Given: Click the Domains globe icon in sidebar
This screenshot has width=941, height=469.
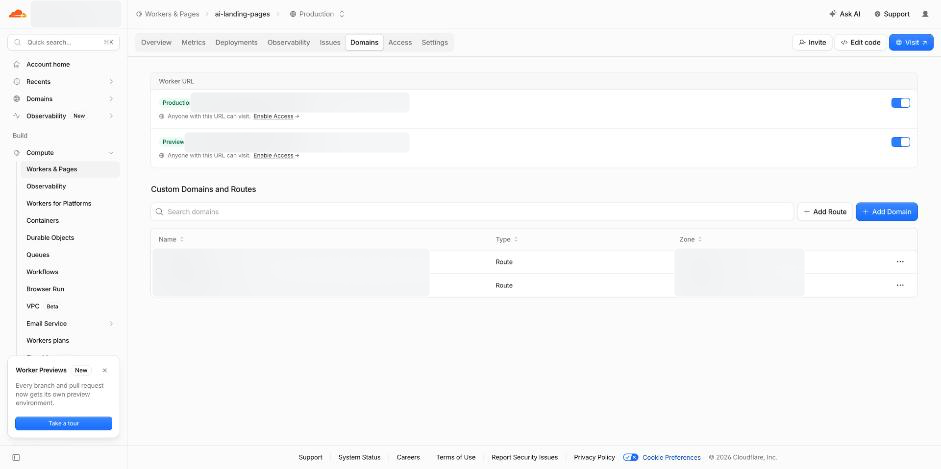Looking at the screenshot, I should [x=17, y=99].
